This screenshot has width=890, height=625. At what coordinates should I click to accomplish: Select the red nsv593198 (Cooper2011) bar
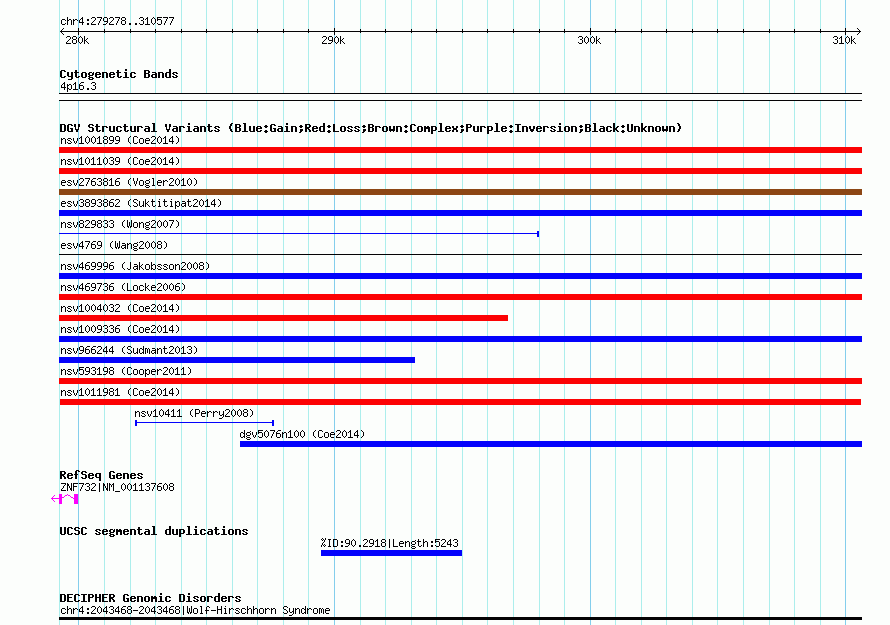coord(460,381)
